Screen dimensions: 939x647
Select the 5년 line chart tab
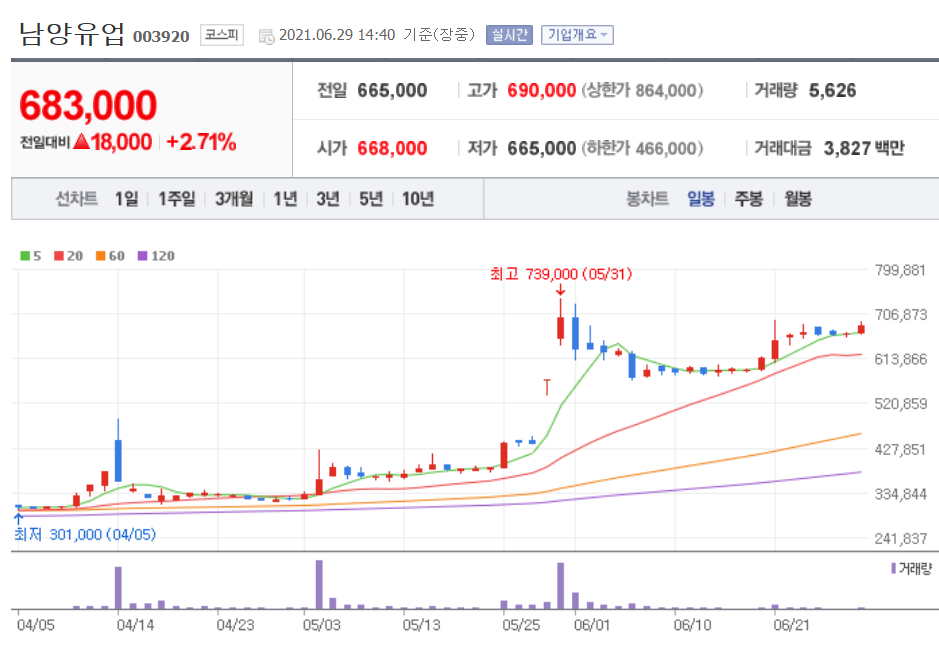tap(371, 198)
